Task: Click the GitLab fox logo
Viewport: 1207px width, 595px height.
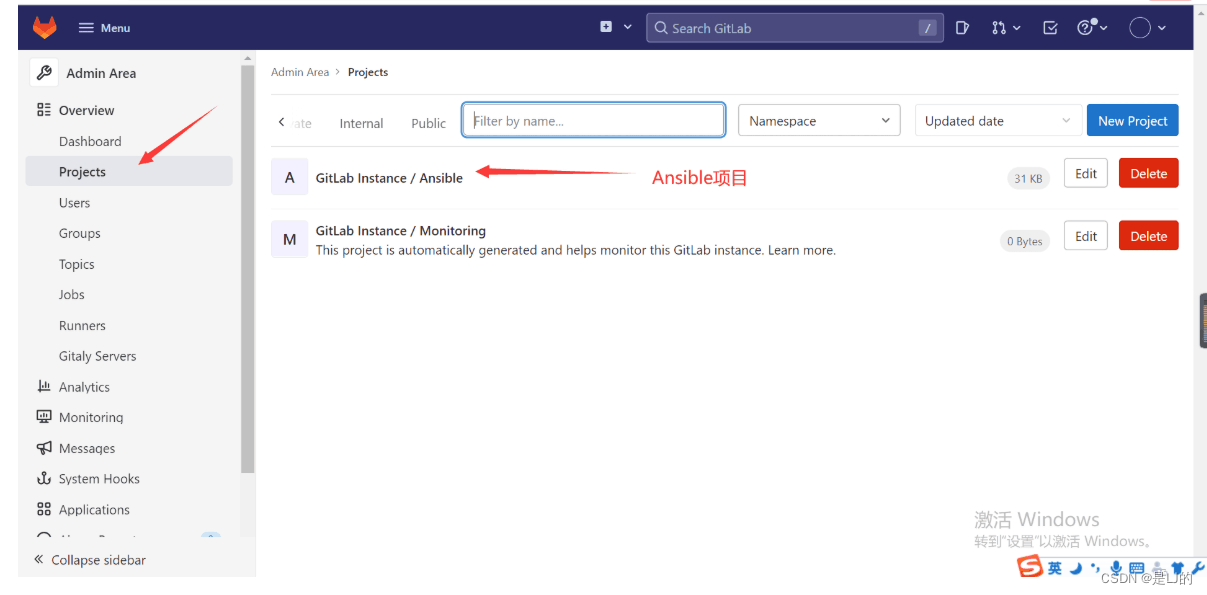Action: [x=45, y=28]
